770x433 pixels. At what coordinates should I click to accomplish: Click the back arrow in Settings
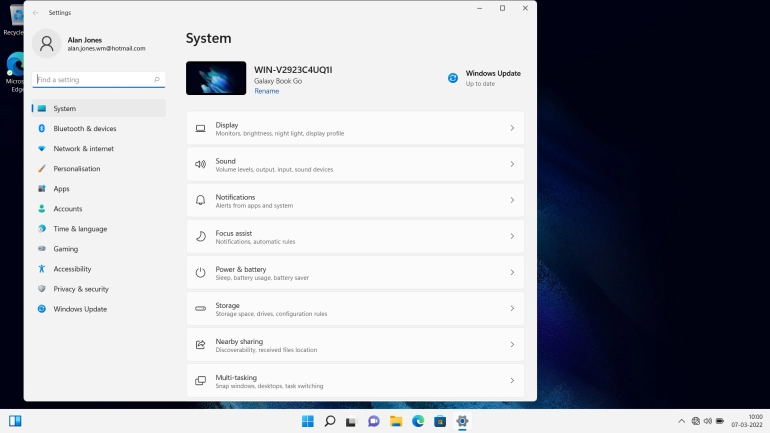(36, 12)
